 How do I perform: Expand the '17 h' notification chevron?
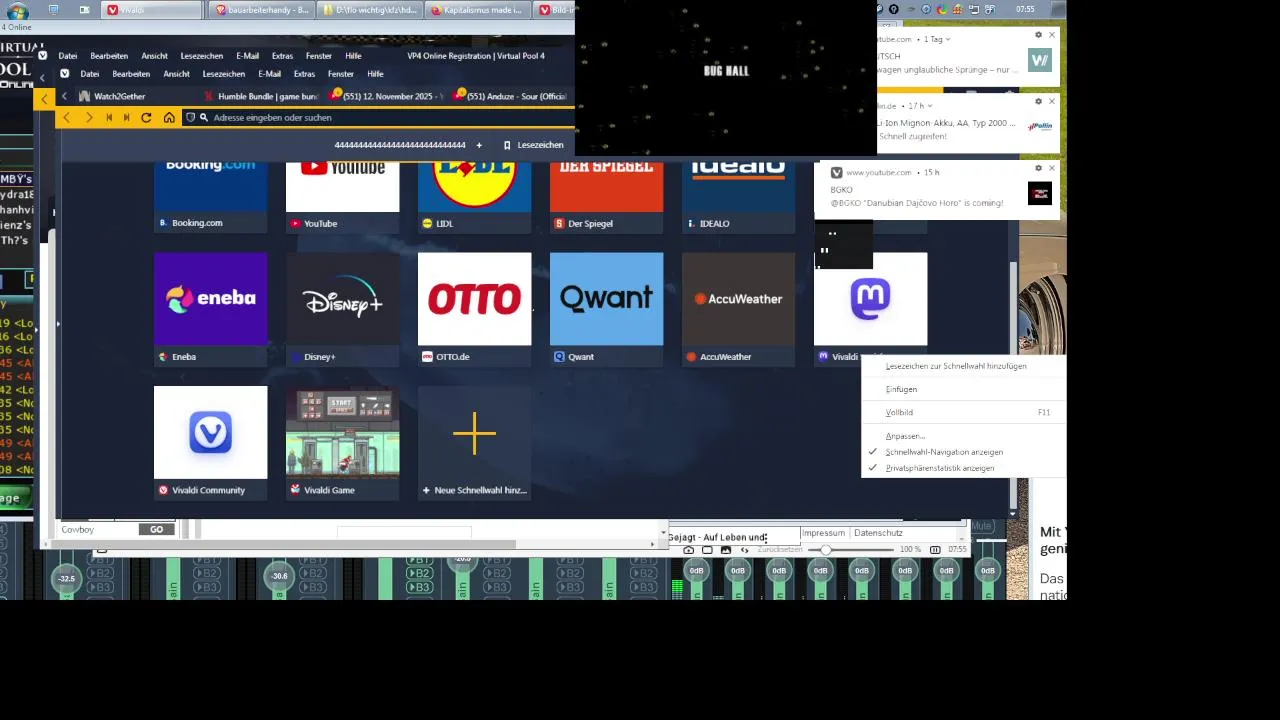(x=931, y=105)
